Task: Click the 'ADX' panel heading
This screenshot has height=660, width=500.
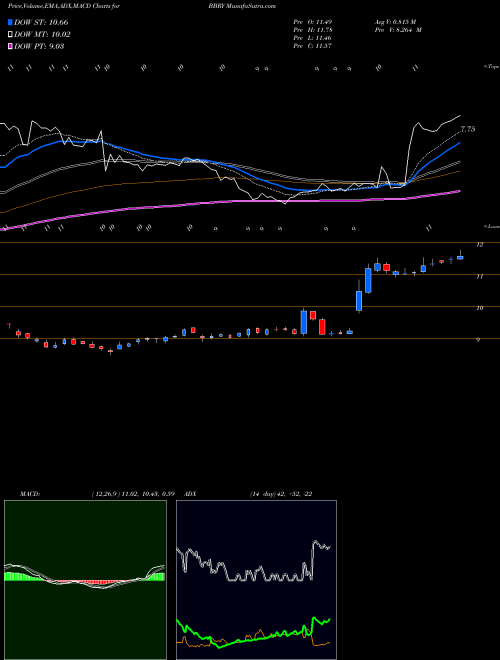Action: tap(191, 494)
